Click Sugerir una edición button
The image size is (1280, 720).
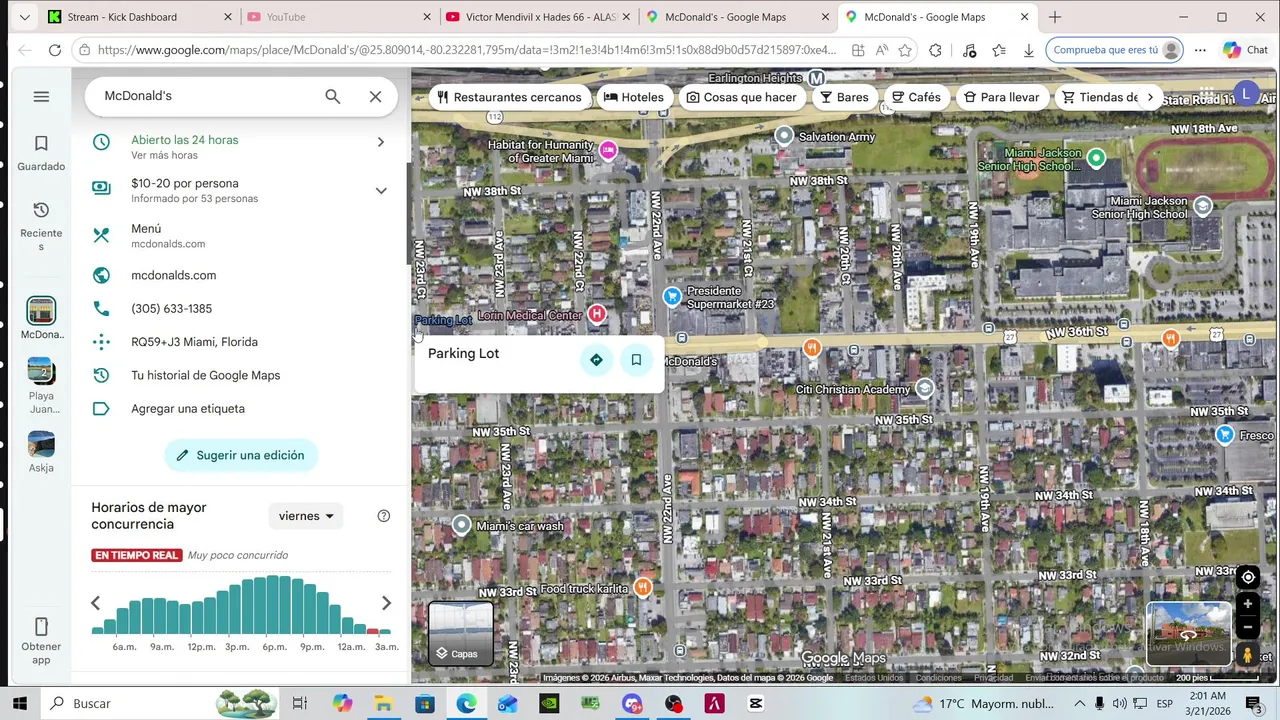point(241,455)
